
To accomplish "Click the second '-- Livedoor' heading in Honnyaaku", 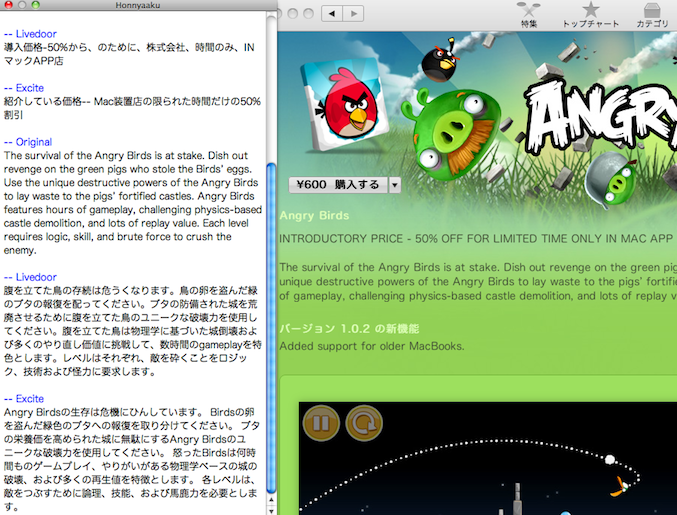I will pyautogui.click(x=30, y=277).
